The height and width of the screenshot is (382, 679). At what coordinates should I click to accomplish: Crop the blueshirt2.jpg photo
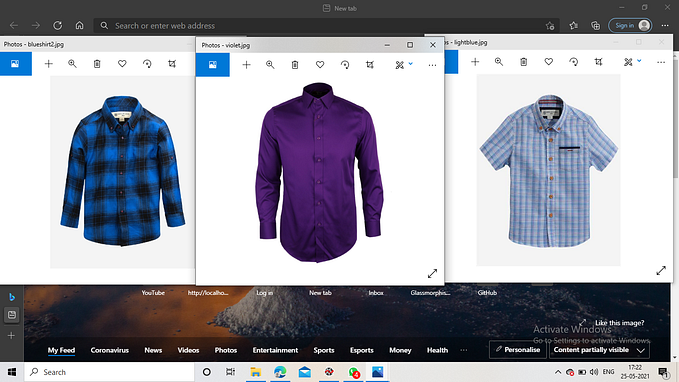[x=172, y=64]
